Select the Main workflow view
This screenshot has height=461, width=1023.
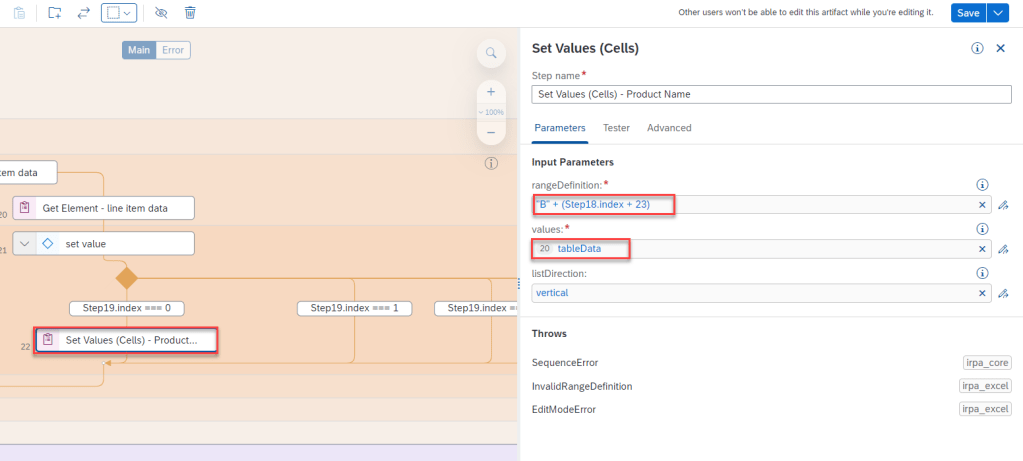click(x=139, y=50)
